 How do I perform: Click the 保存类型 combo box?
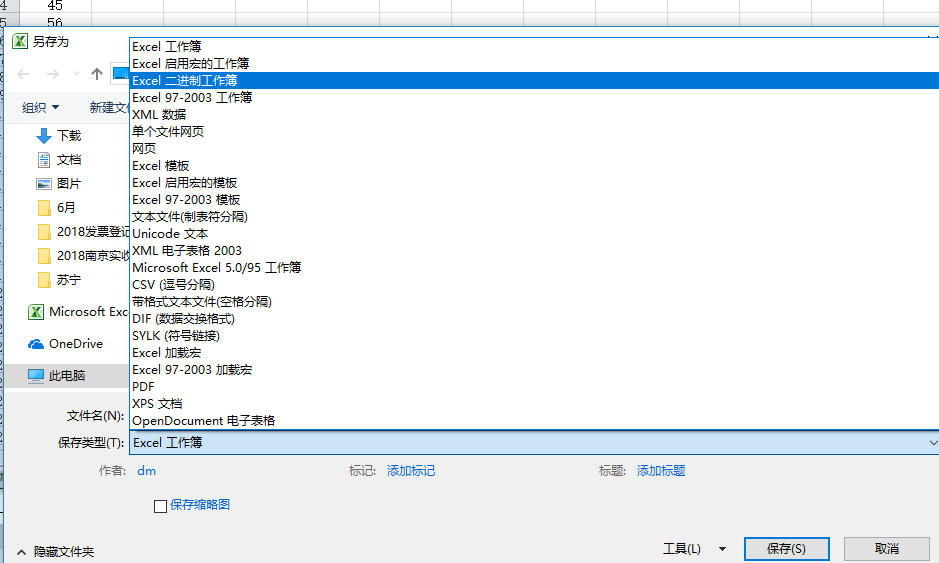[534, 443]
